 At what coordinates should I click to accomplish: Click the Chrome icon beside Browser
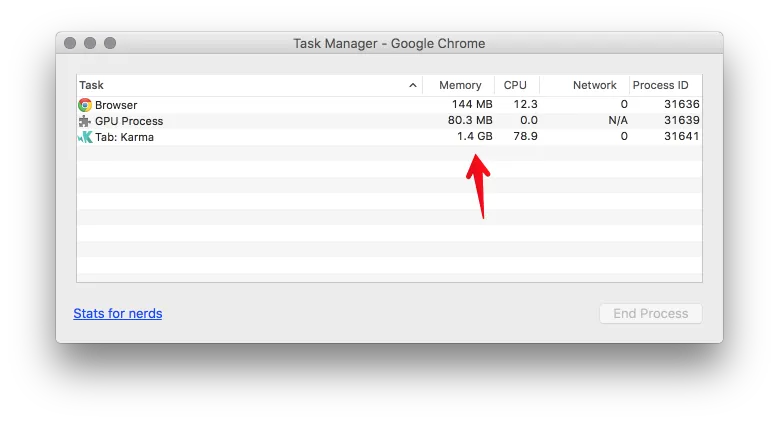pos(85,105)
